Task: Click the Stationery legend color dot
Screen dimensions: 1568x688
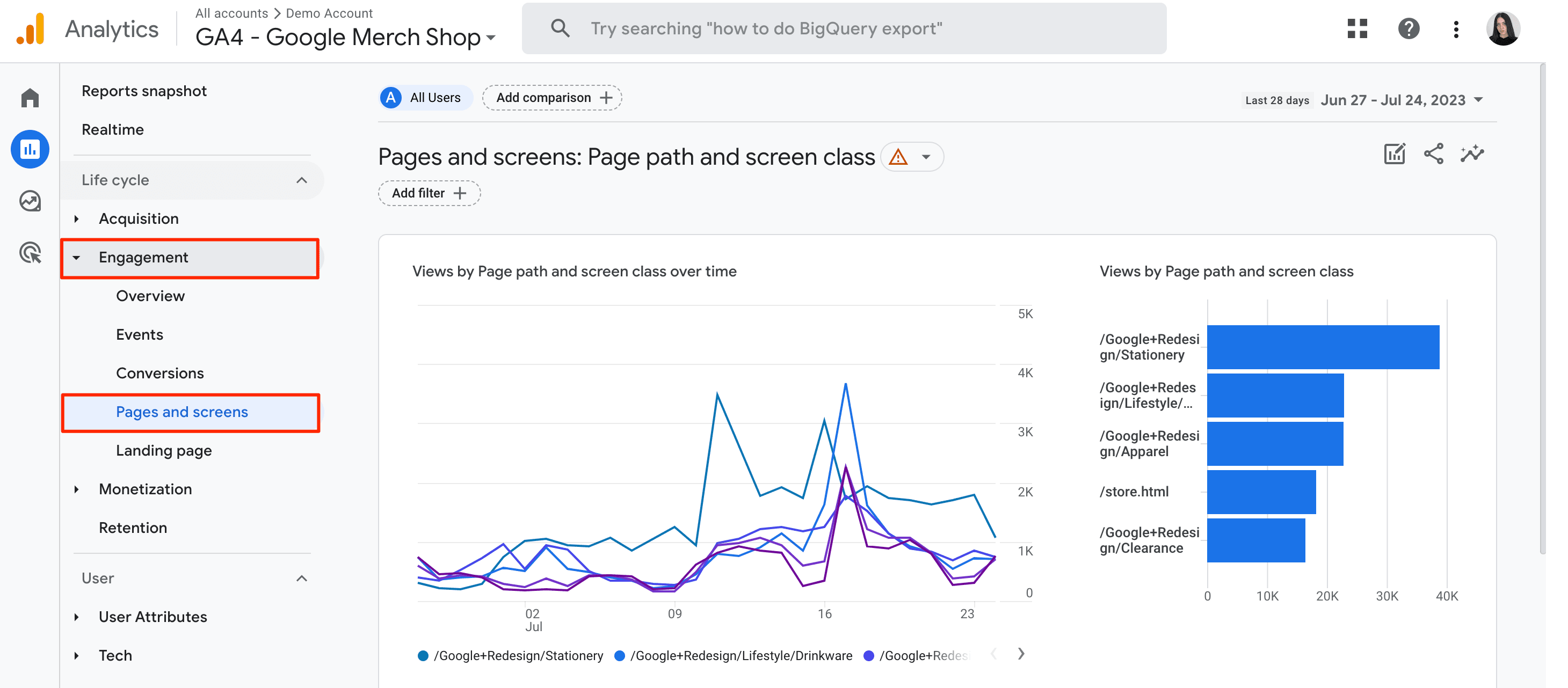Action: pos(423,656)
